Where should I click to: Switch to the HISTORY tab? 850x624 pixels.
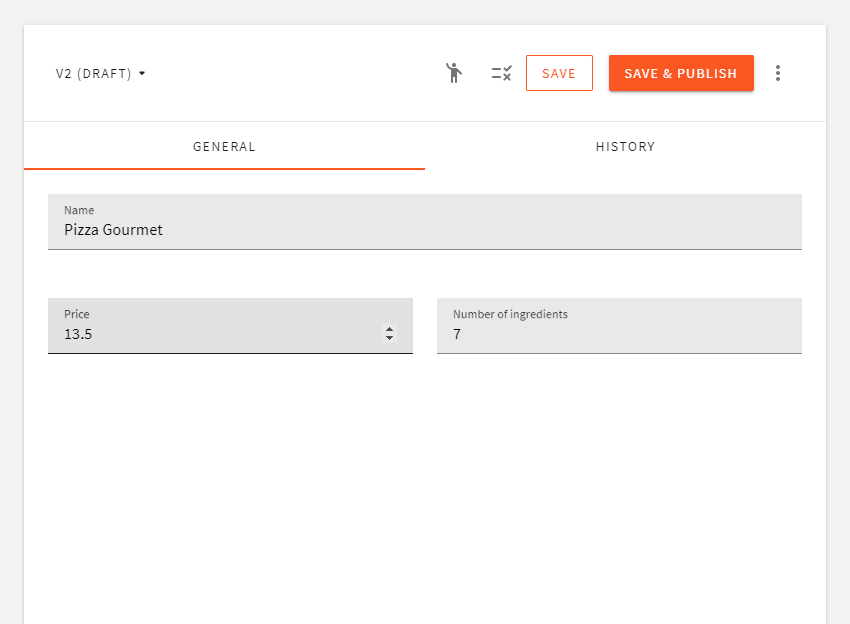tap(625, 146)
